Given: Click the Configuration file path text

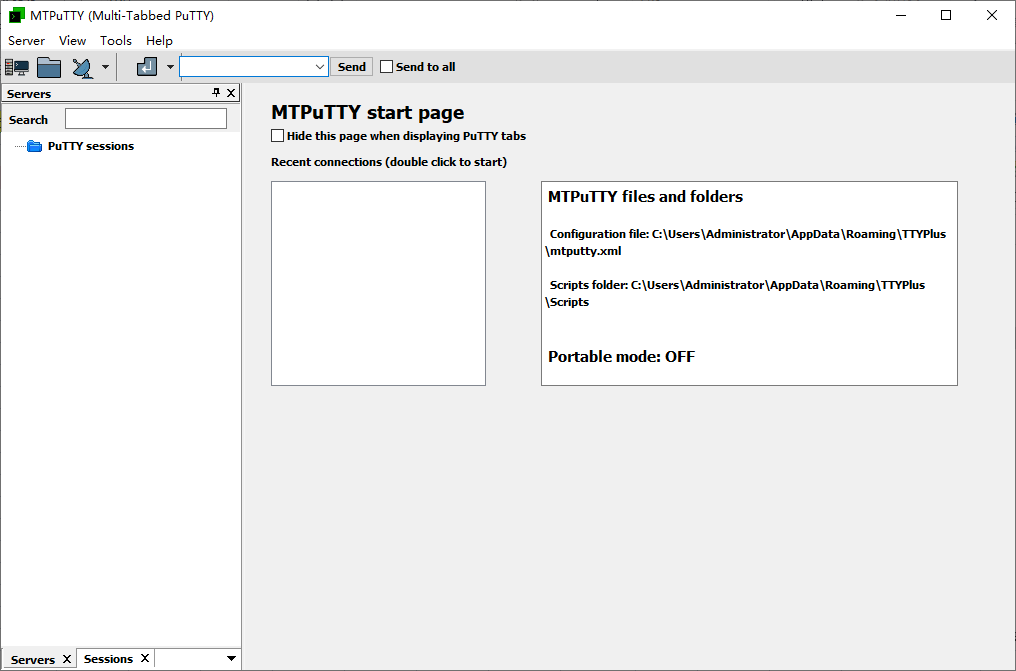Looking at the screenshot, I should click(x=746, y=242).
